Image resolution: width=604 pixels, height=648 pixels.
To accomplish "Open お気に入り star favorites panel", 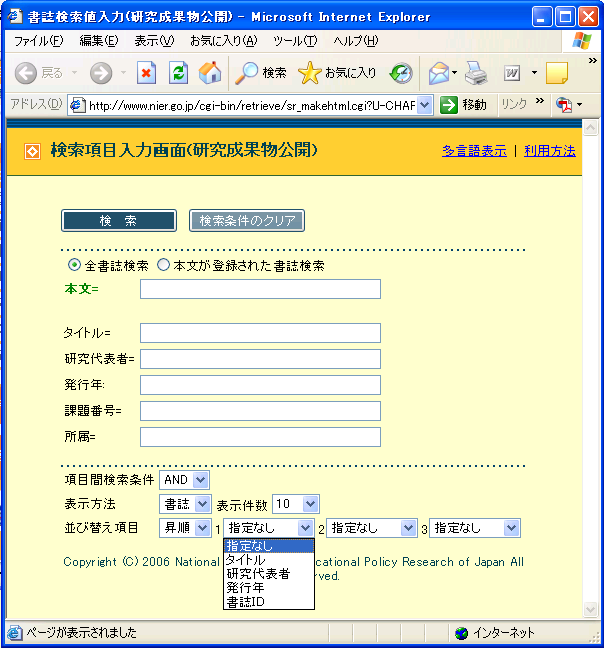I will [x=338, y=73].
